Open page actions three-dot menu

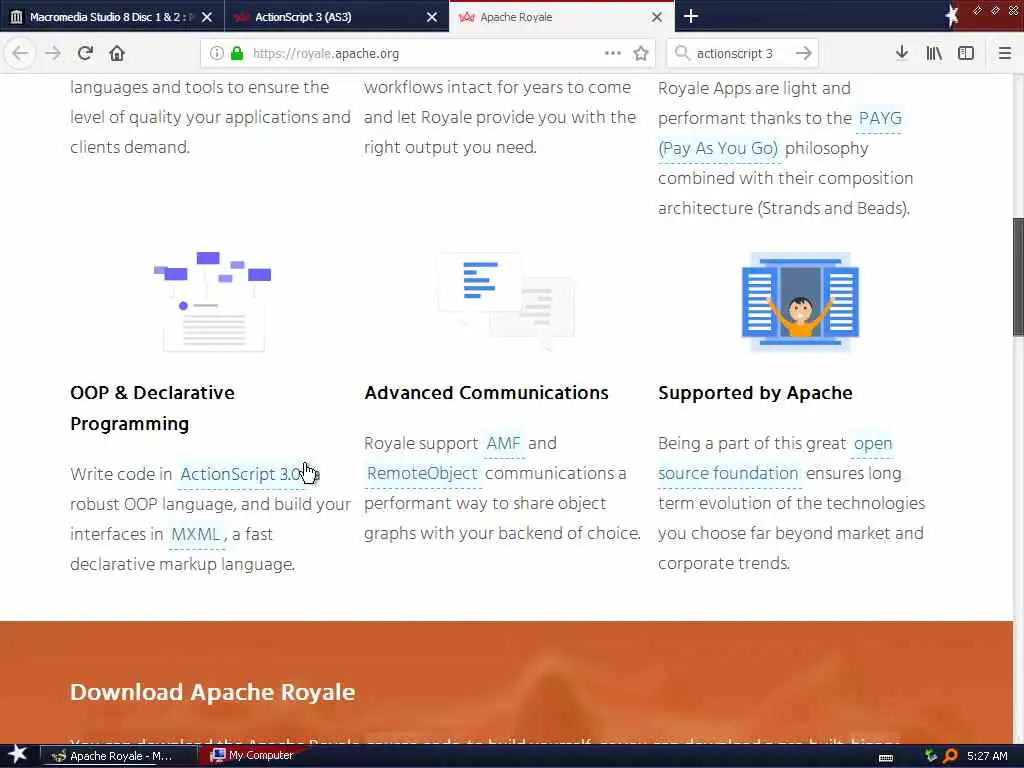pos(613,54)
